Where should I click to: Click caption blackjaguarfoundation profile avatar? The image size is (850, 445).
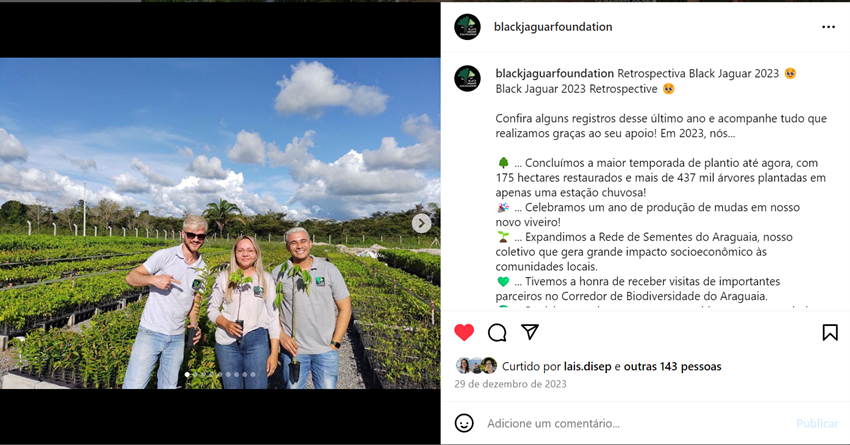coord(467,79)
